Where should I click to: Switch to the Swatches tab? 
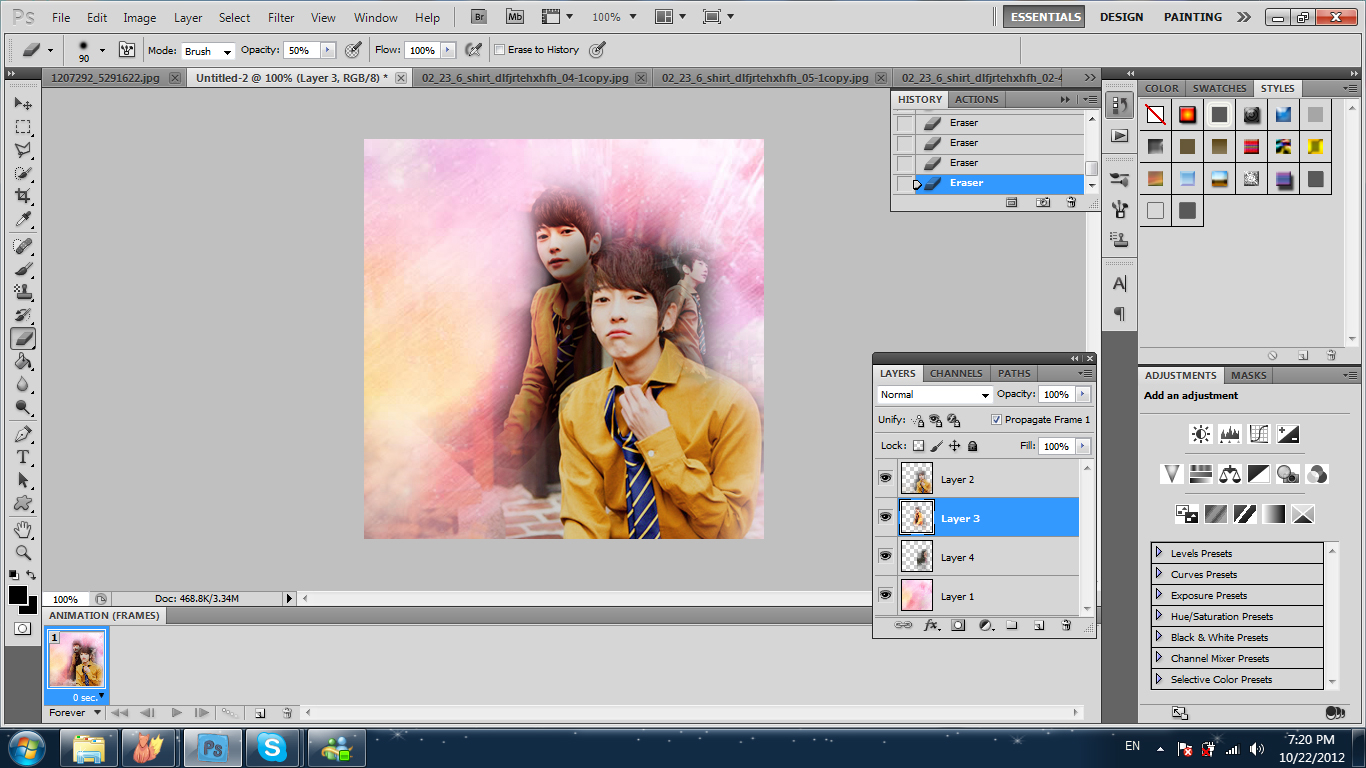1220,88
